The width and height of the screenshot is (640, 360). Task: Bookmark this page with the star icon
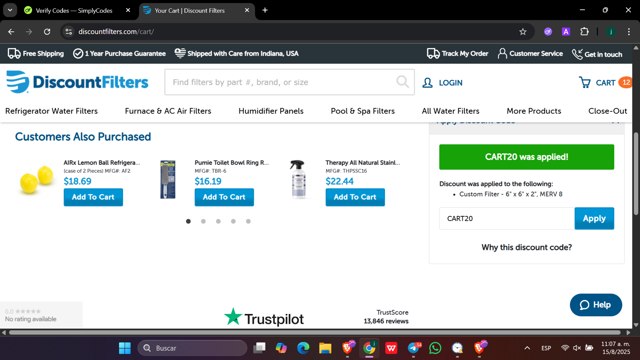point(522,31)
